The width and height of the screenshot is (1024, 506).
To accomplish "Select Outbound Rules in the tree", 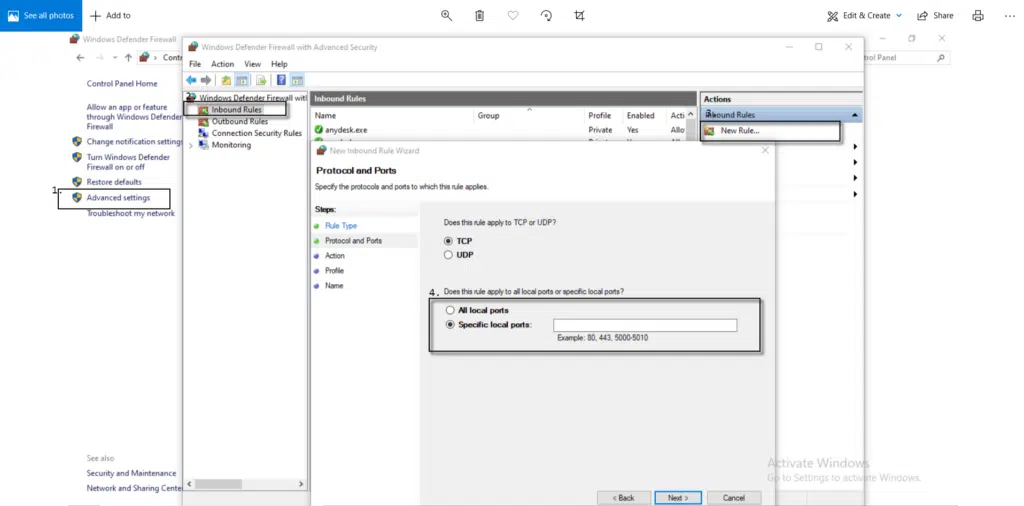I will tap(240, 121).
